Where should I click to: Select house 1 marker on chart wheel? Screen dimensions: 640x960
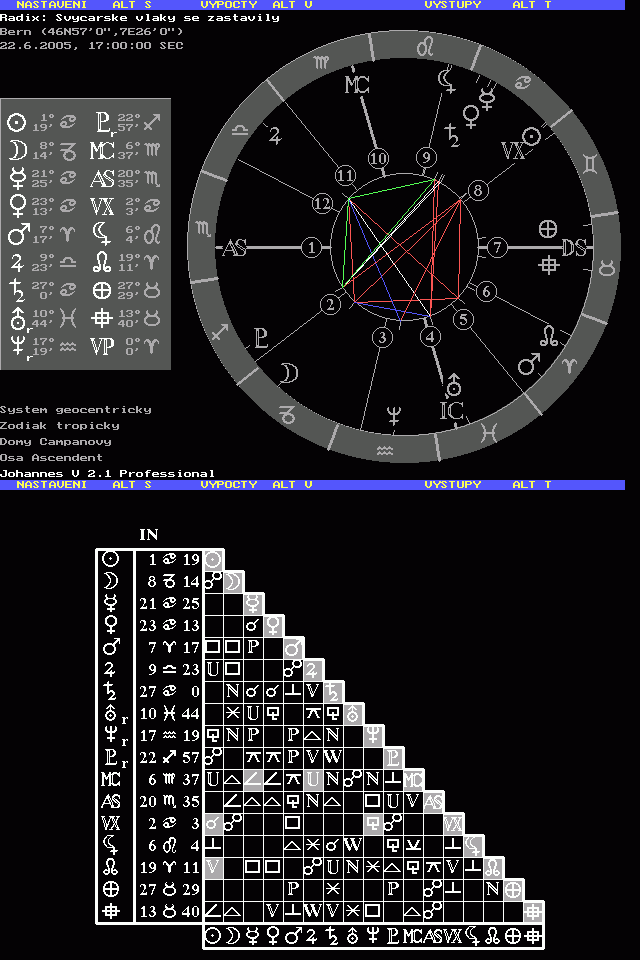[313, 247]
